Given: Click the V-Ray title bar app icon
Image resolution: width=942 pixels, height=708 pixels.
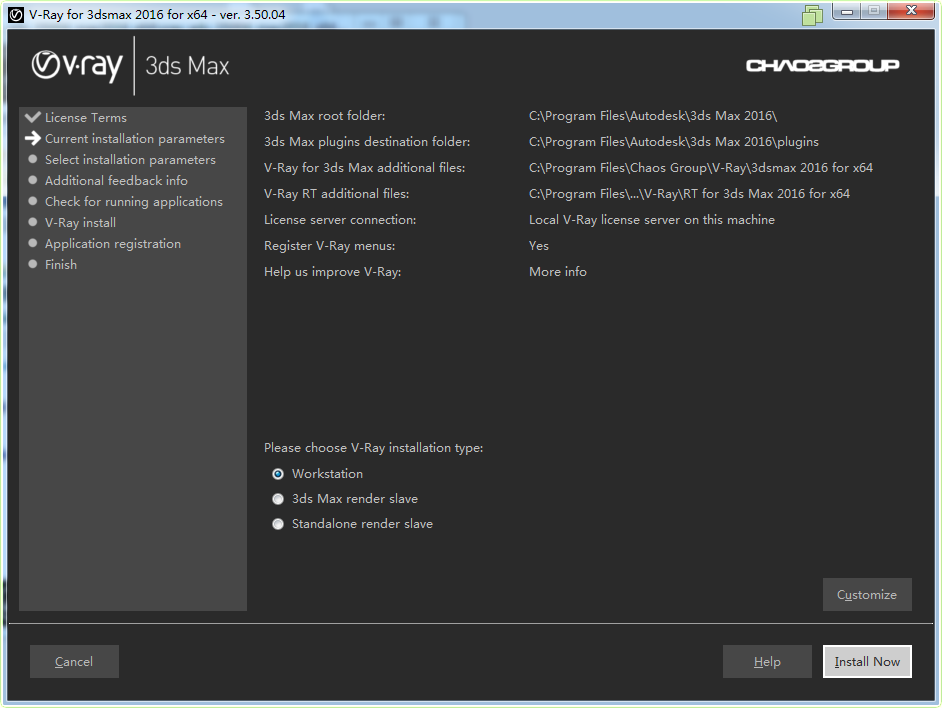Looking at the screenshot, I should pos(16,14).
